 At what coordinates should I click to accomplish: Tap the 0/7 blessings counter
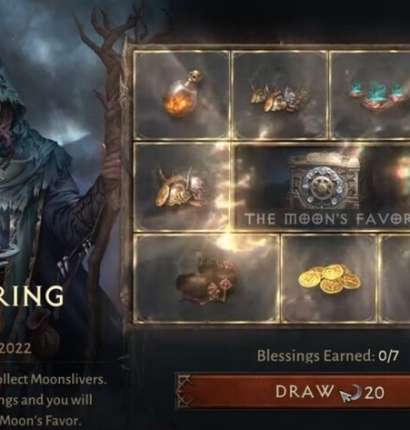point(388,356)
